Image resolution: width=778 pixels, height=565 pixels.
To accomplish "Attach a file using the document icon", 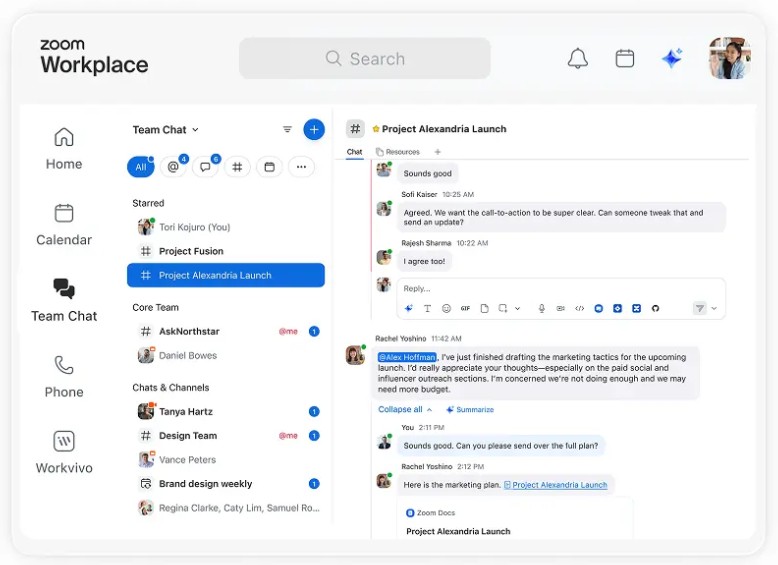I will [x=485, y=309].
